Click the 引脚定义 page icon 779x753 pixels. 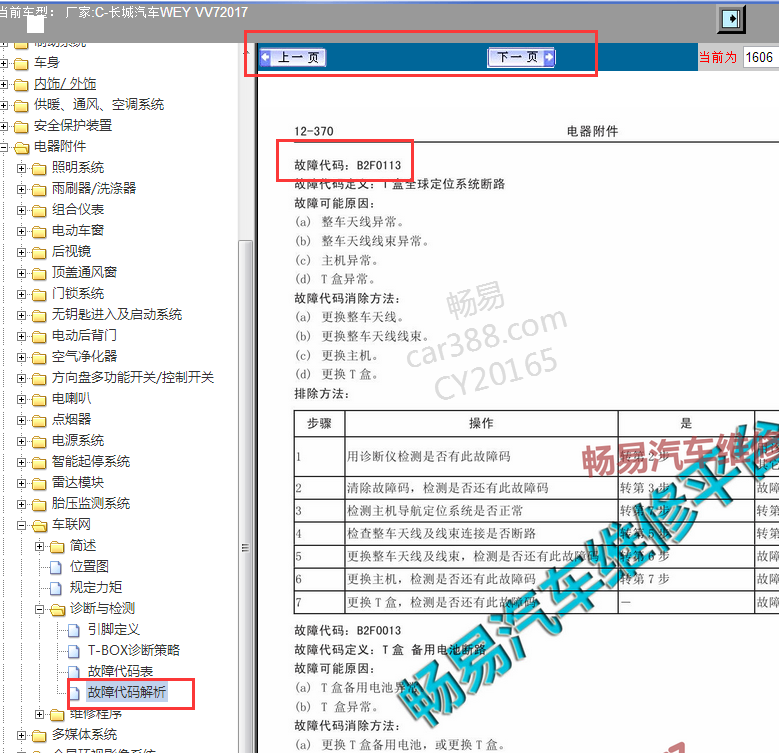point(74,630)
